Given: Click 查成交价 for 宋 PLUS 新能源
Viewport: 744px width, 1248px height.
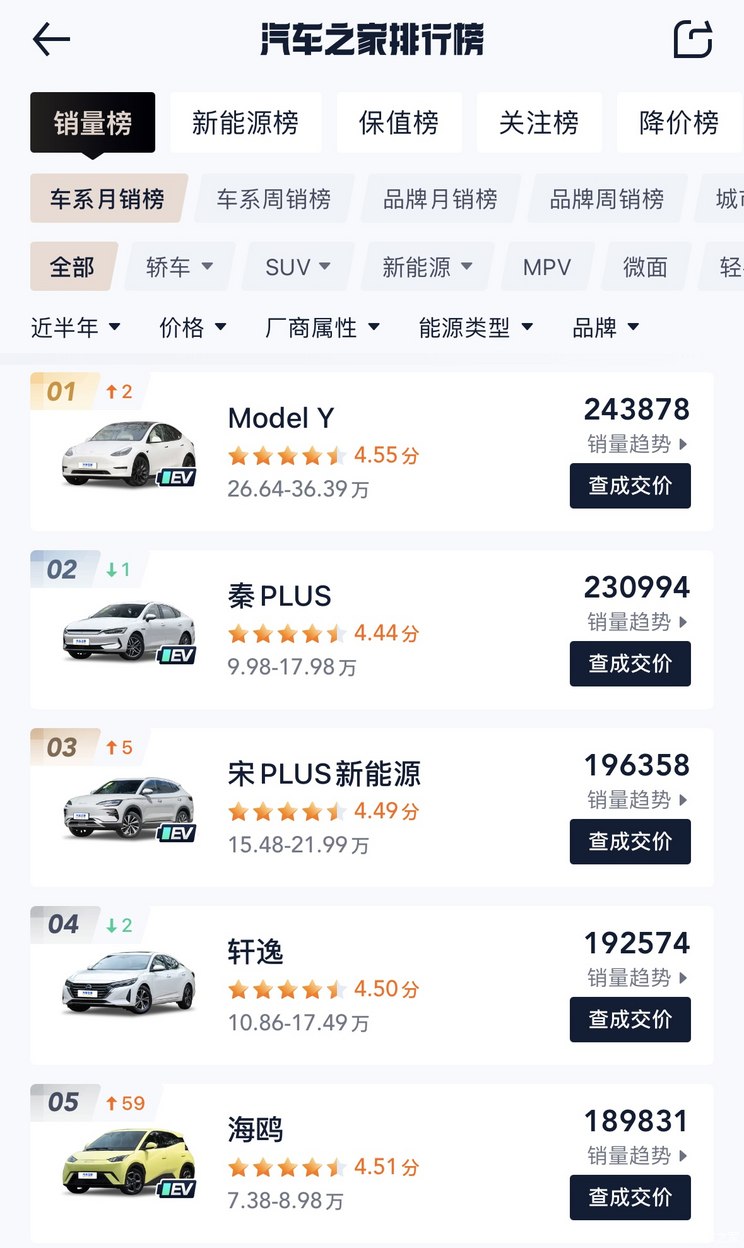Looking at the screenshot, I should tap(630, 841).
